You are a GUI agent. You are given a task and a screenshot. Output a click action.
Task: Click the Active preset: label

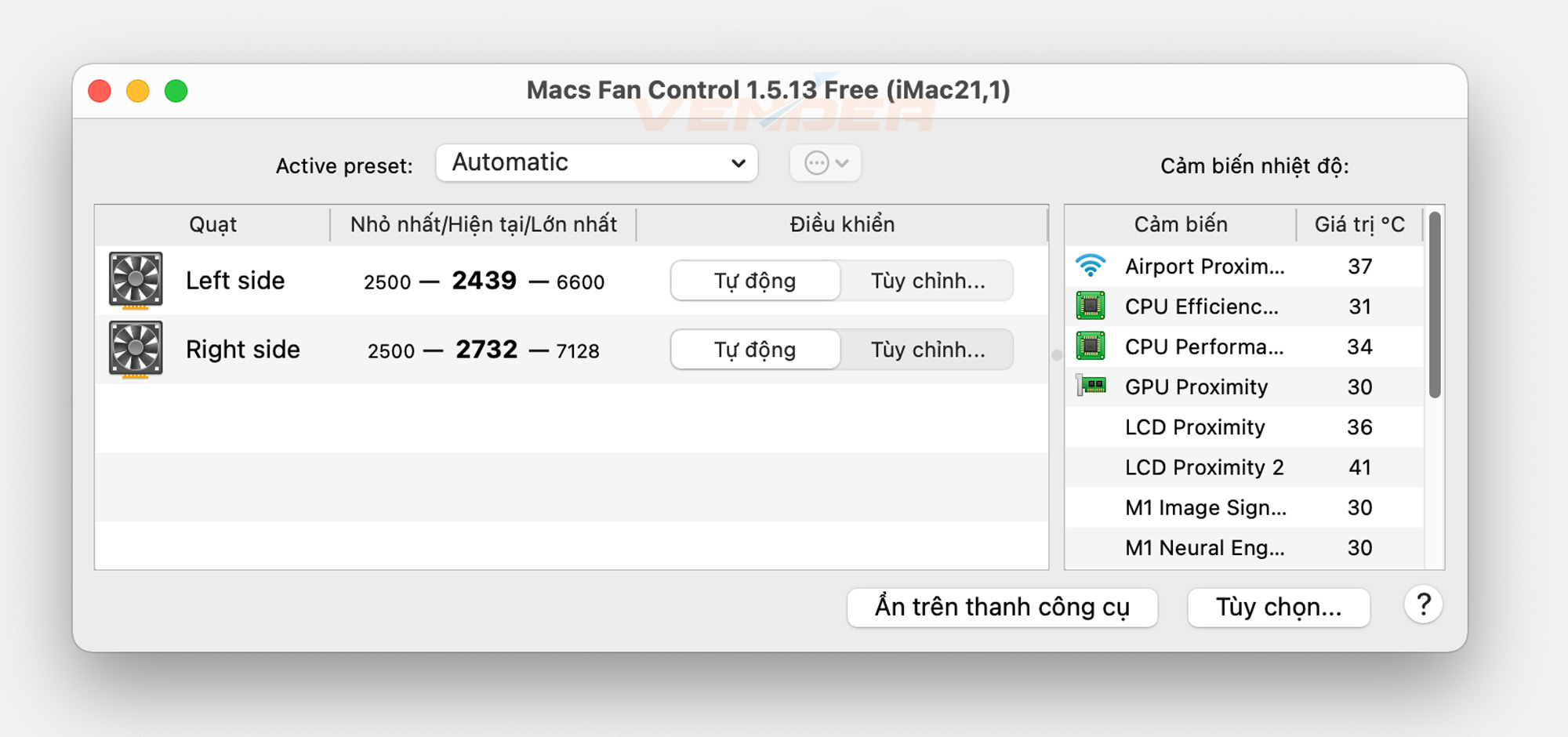[x=344, y=166]
